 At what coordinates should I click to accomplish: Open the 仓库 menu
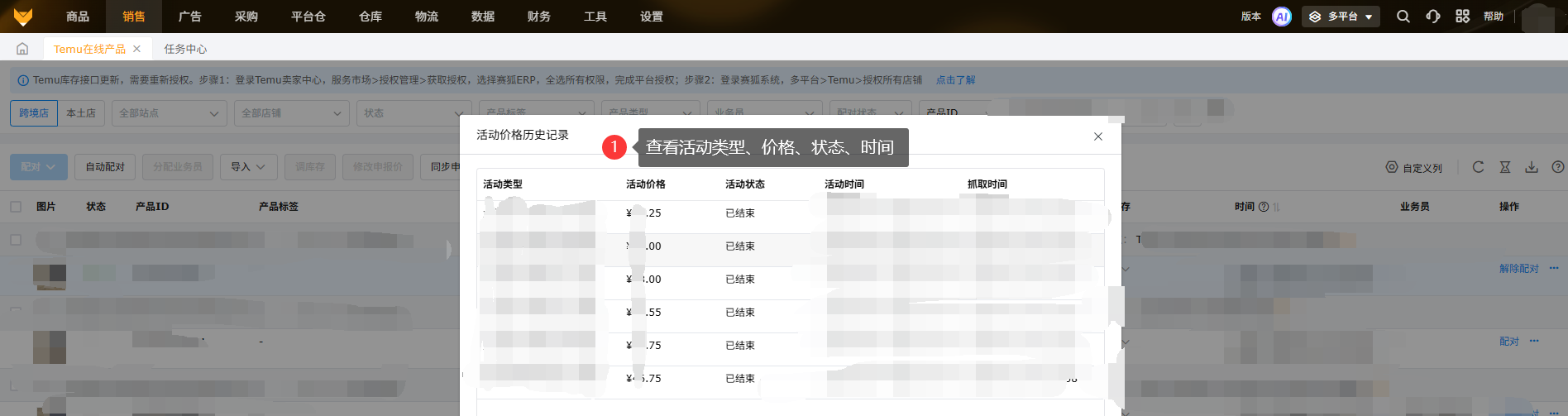(370, 17)
